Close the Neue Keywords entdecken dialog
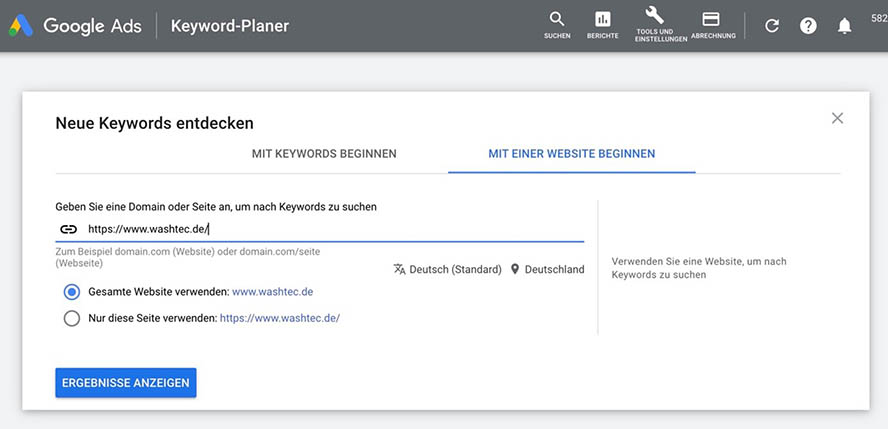This screenshot has width=888, height=429. [x=837, y=118]
